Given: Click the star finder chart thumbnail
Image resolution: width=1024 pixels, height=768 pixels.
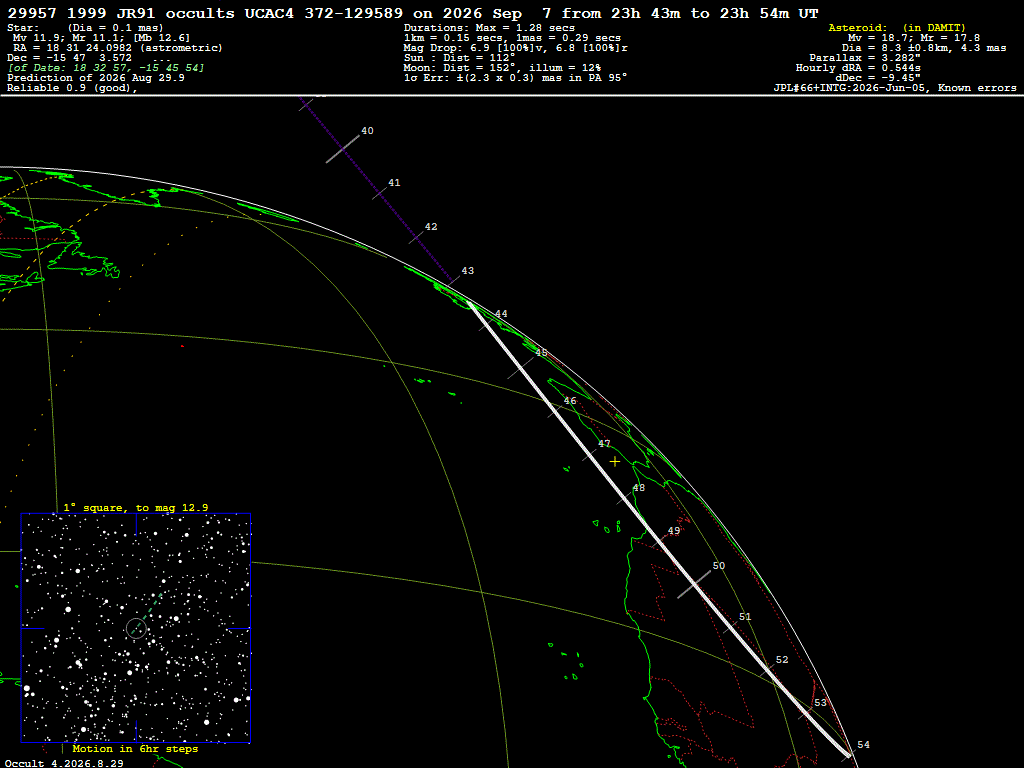Looking at the screenshot, I should (136, 628).
